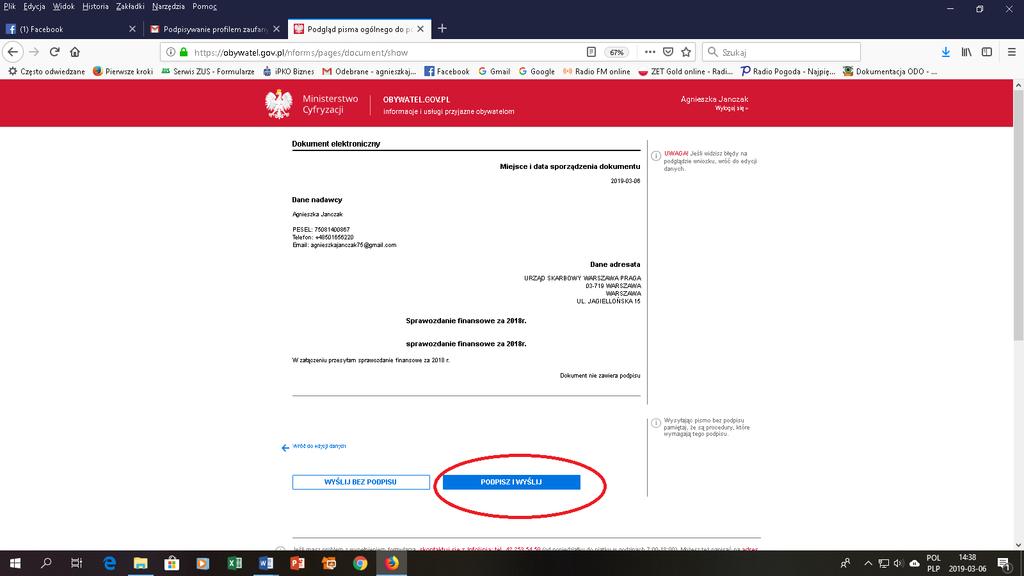Open the Gmail bookmark
Image resolution: width=1024 pixels, height=576 pixels.
point(494,71)
